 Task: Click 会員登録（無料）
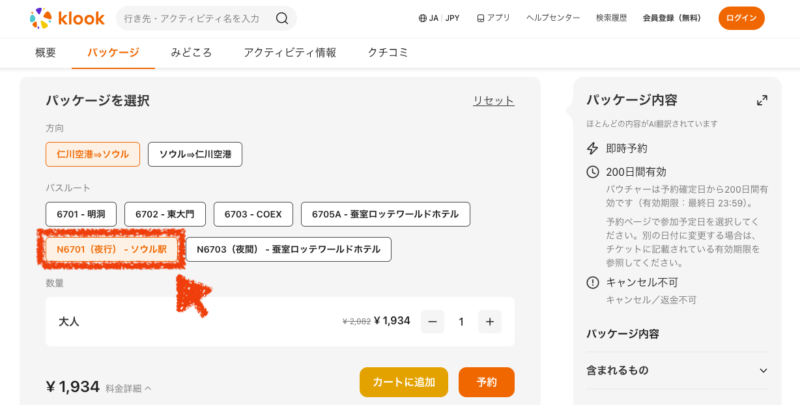coord(671,18)
